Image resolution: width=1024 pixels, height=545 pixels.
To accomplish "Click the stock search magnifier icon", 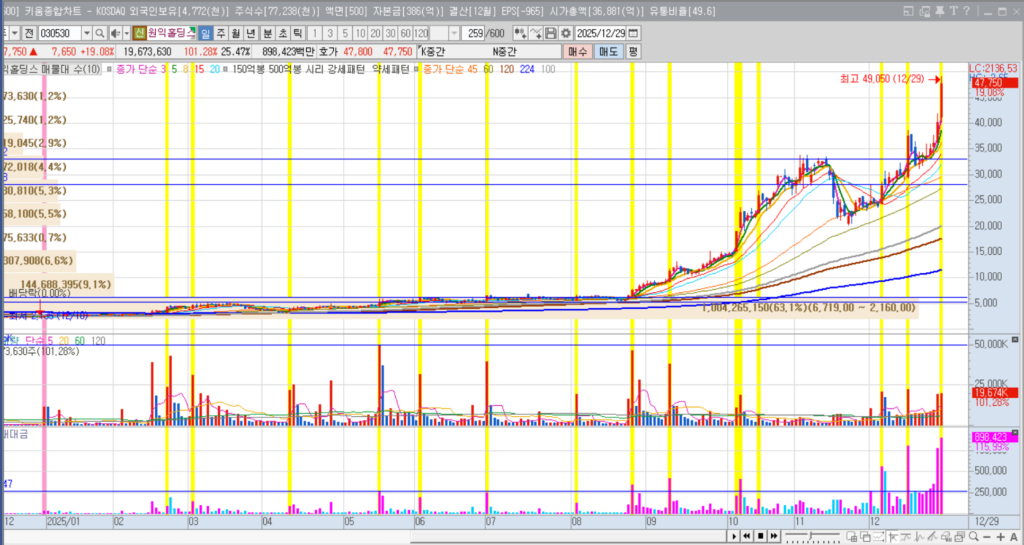I will point(99,33).
